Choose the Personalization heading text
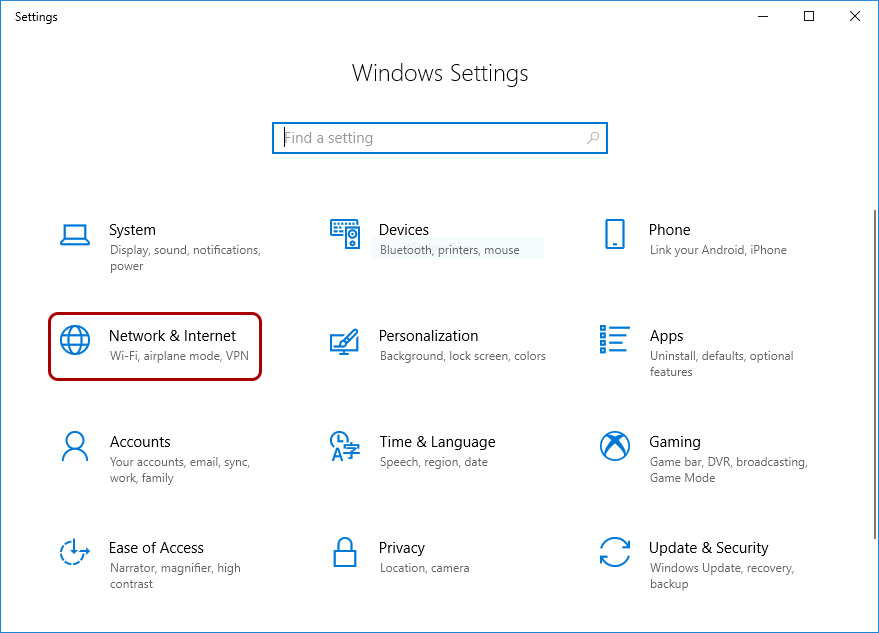This screenshot has width=879, height=633. click(x=428, y=336)
